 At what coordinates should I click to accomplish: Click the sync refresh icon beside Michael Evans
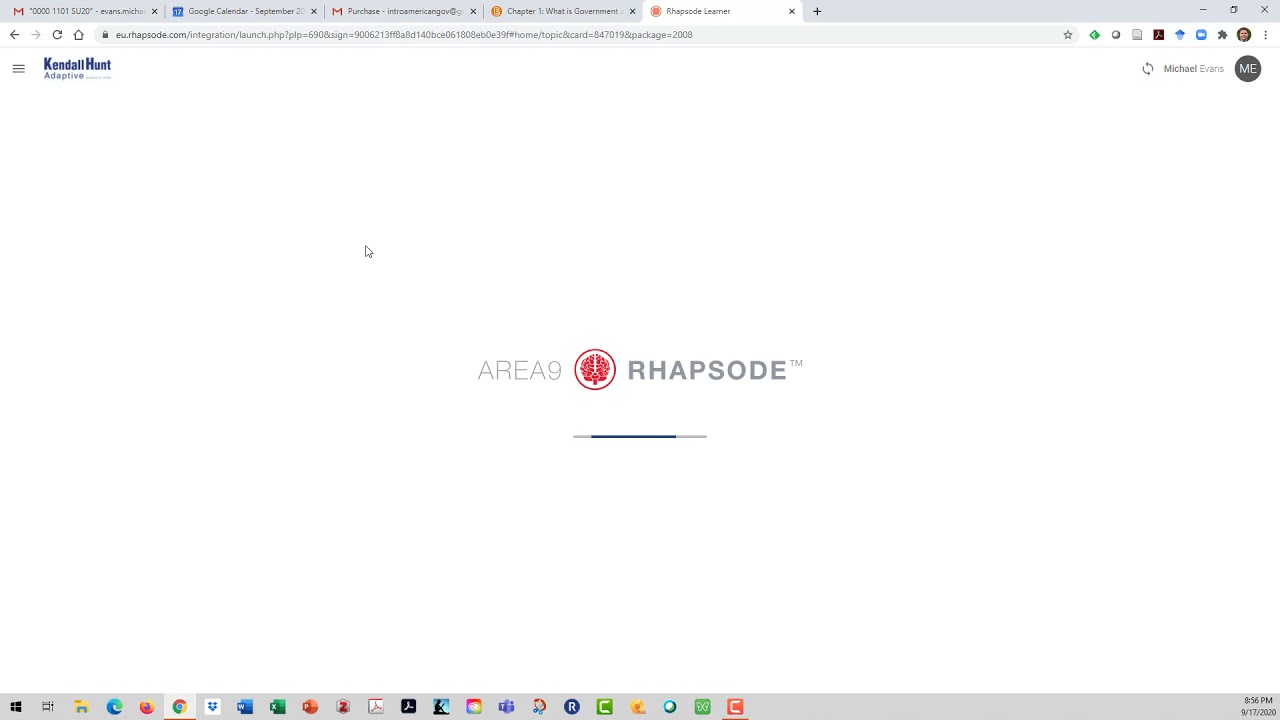click(x=1148, y=69)
